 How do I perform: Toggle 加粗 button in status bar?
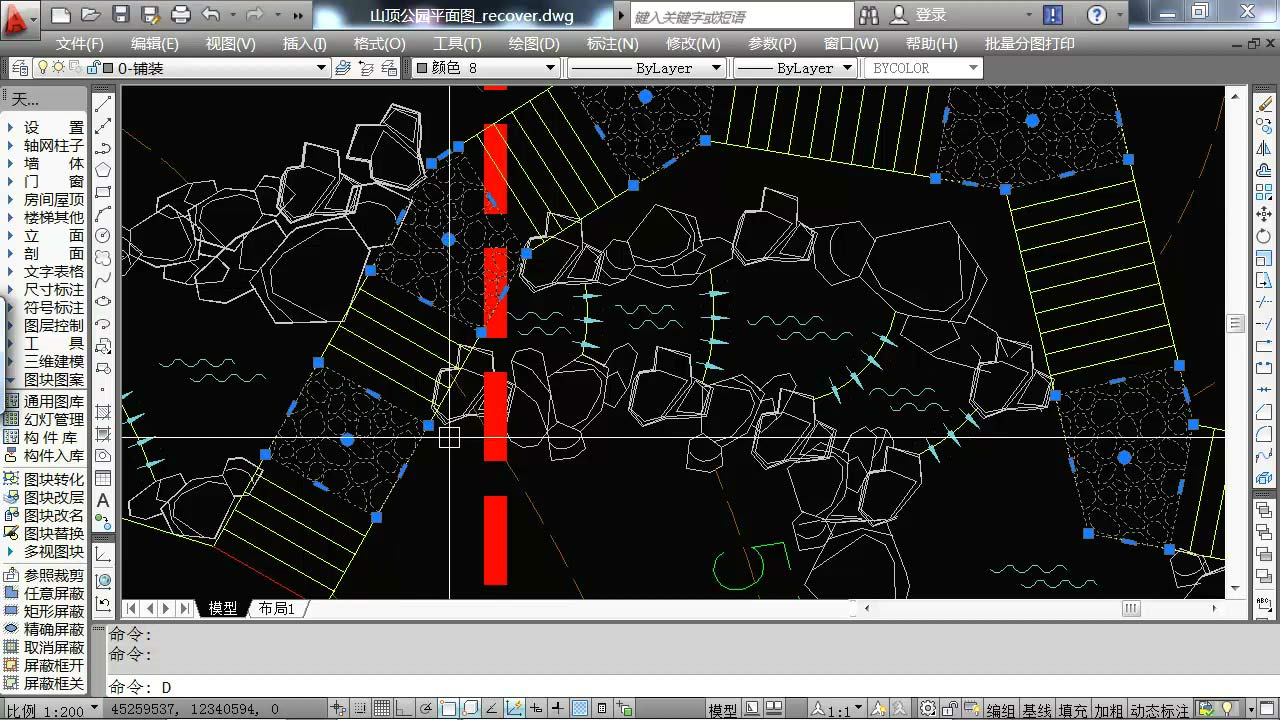1109,710
